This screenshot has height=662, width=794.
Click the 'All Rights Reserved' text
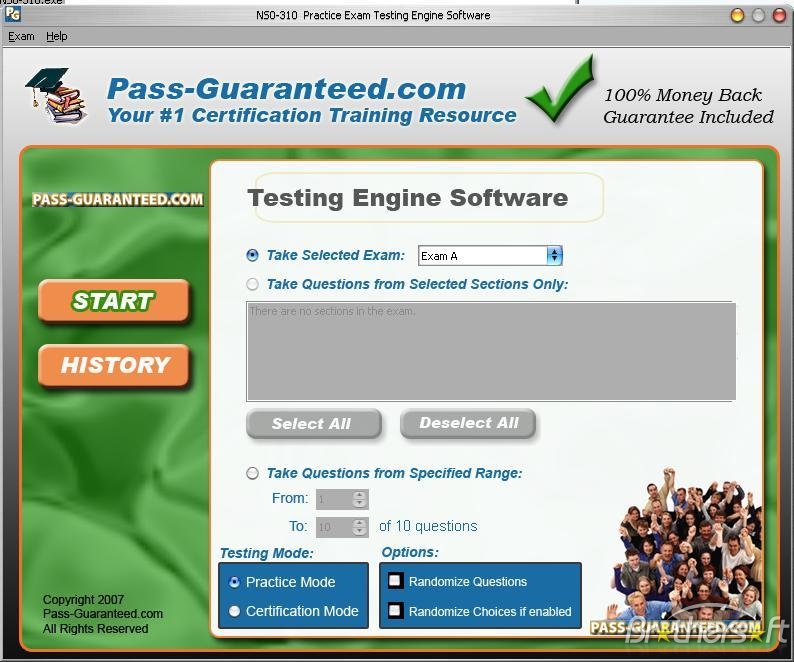tap(96, 629)
